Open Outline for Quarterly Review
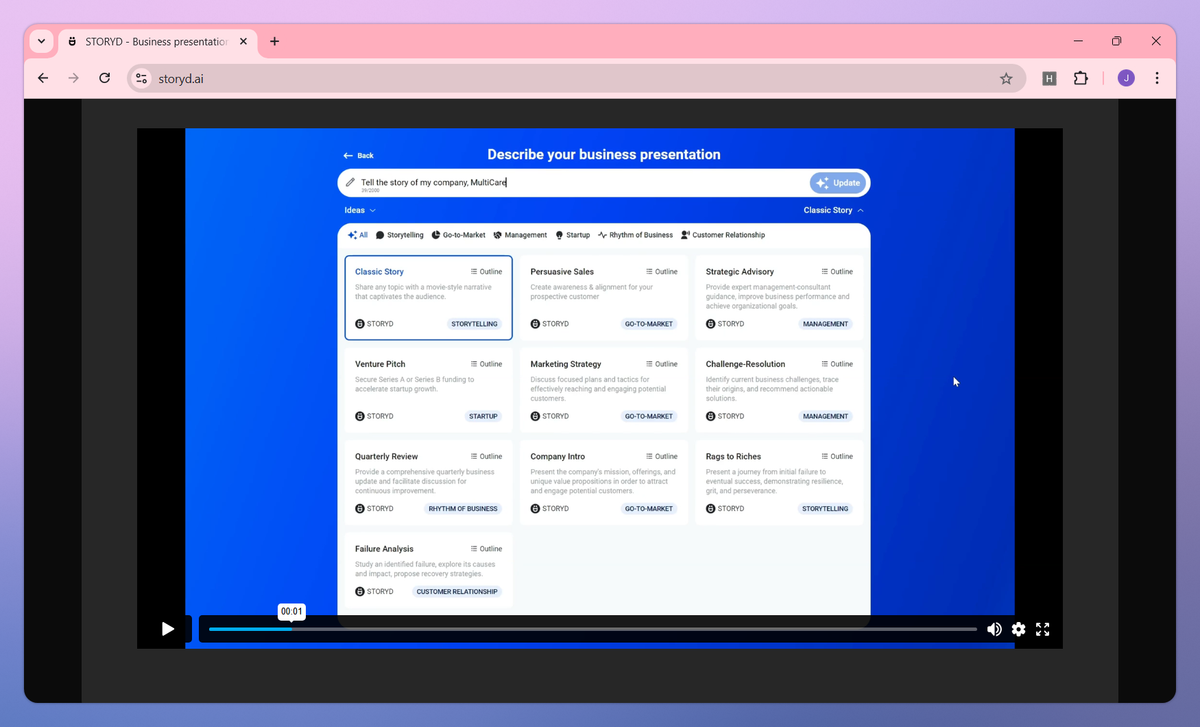Viewport: 1200px width, 727px height. pos(487,457)
